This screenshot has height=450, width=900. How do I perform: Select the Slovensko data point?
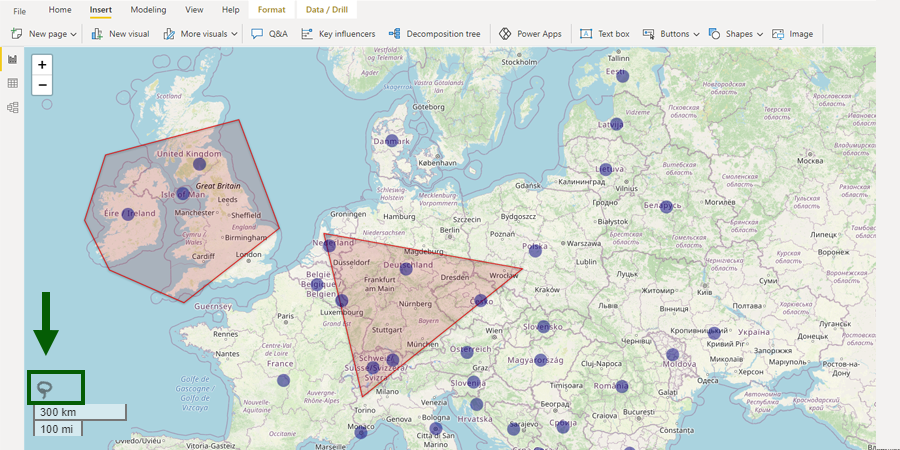coord(543,327)
